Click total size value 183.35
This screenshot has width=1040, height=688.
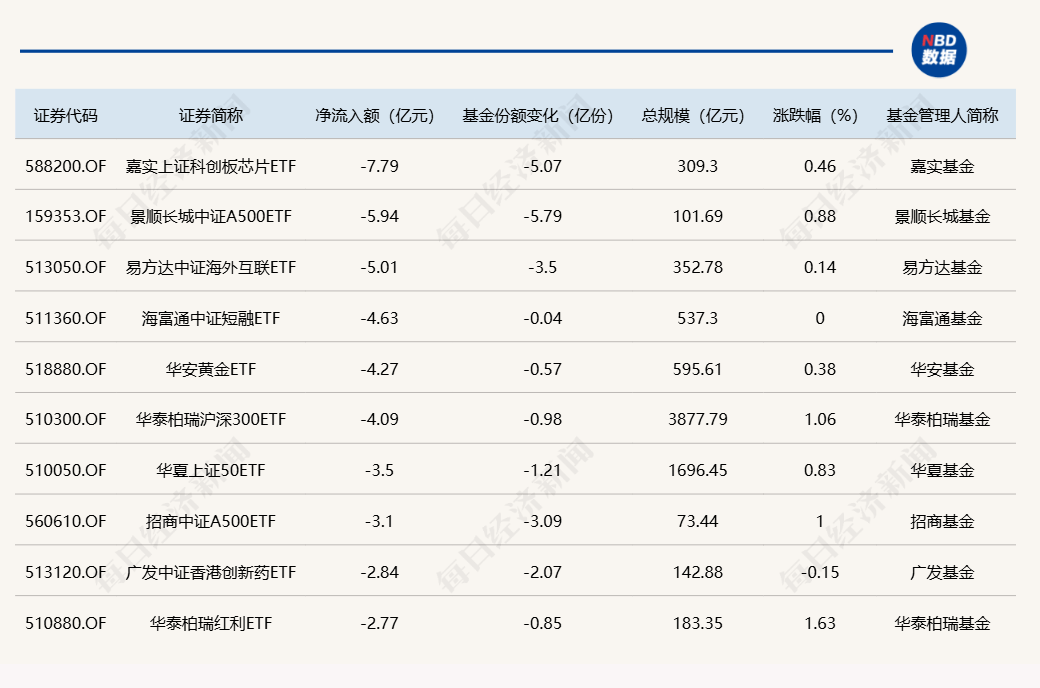tap(698, 623)
